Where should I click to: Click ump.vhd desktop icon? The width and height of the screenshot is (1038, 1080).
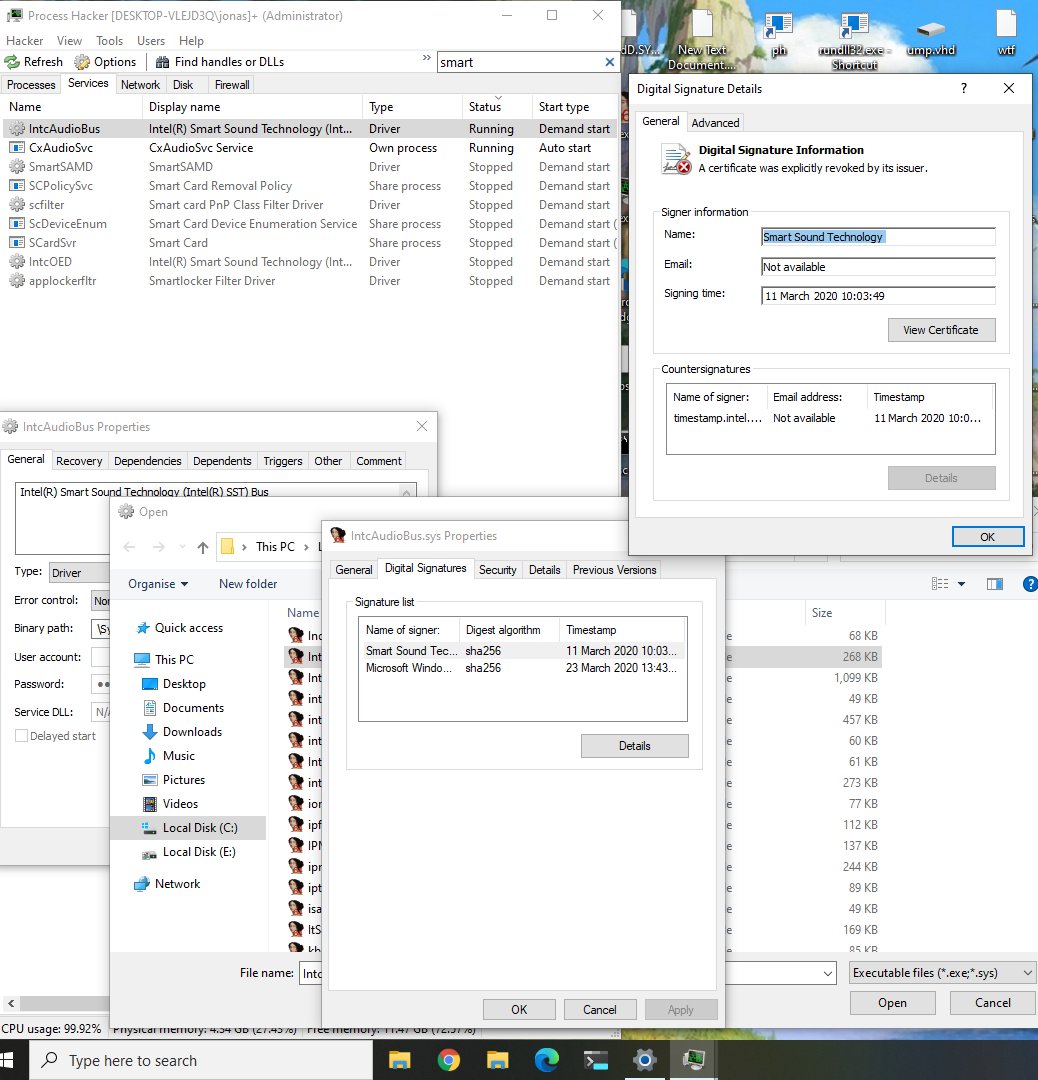tap(931, 29)
